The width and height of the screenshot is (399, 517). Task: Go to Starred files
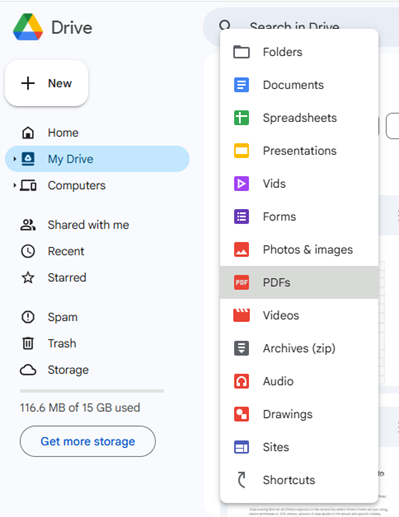coord(97,278)
